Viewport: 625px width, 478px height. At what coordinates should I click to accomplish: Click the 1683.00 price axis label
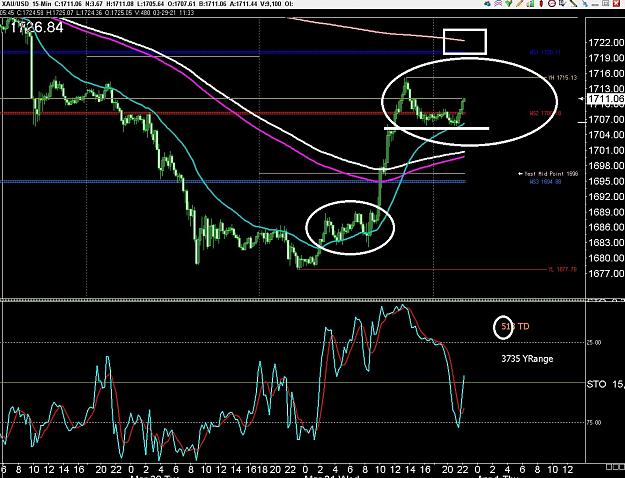tap(606, 242)
